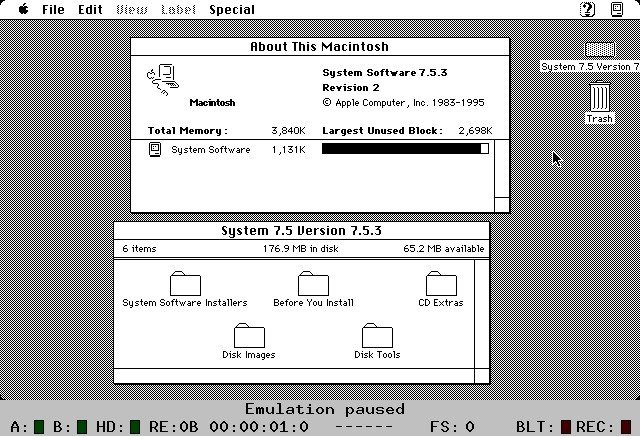This screenshot has width=640, height=436.
Task: Click the System Software row icon
Action: 155,149
